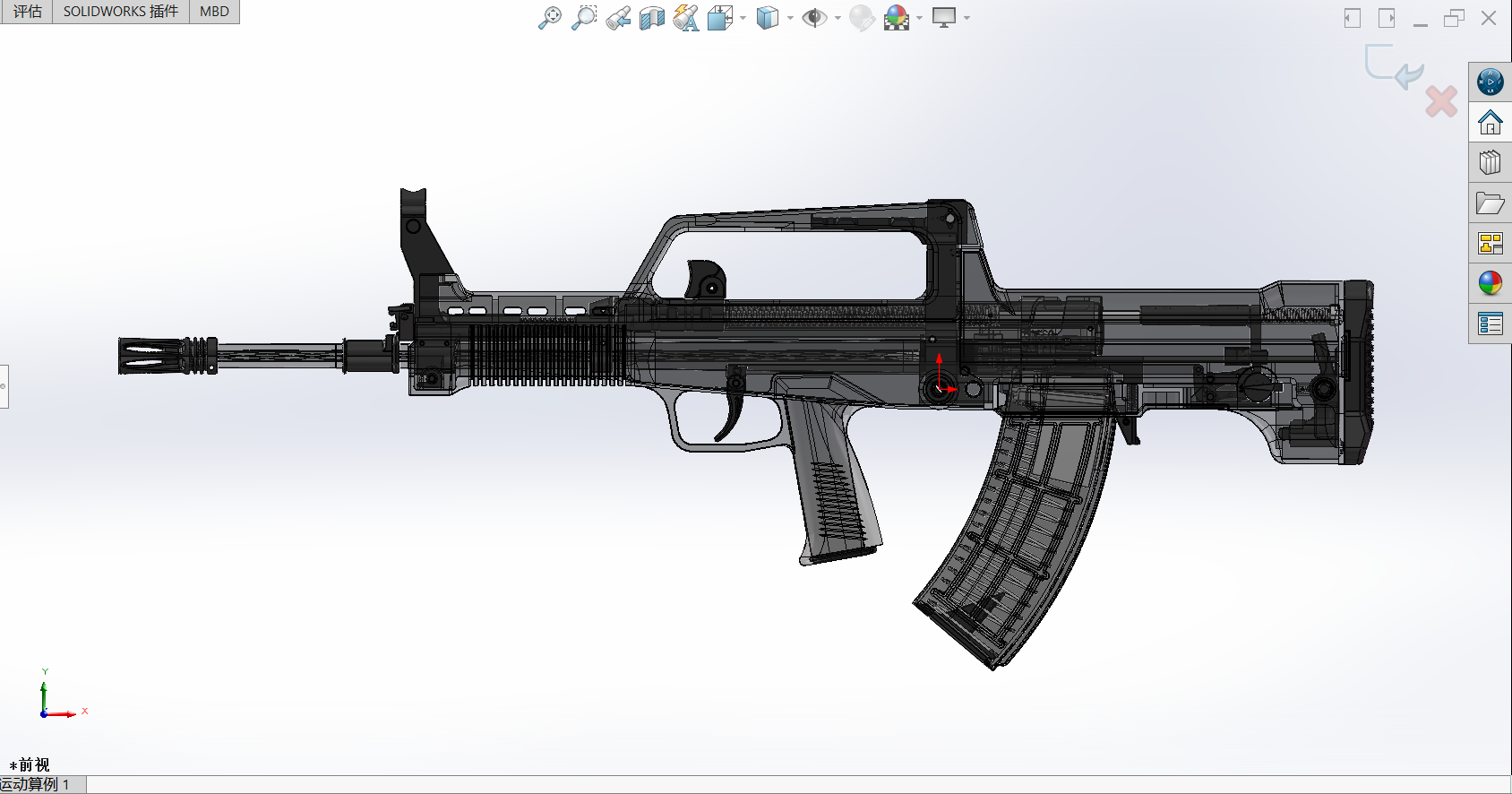Collapse the left document pane
The image size is (1512, 794).
tap(1353, 18)
